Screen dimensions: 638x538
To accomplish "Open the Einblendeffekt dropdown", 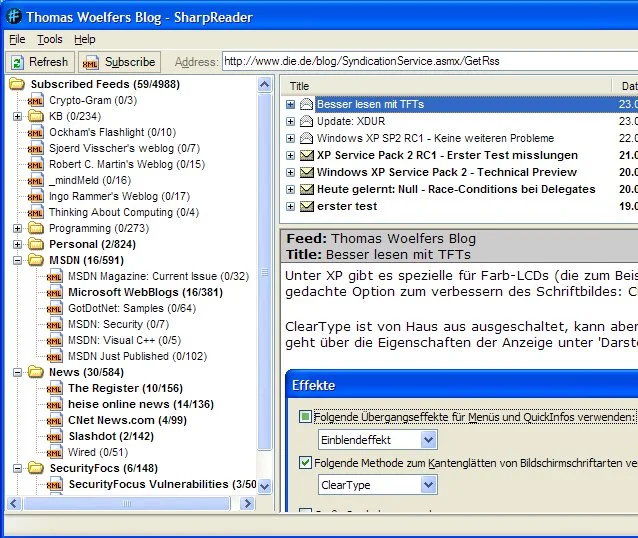I will [x=429, y=440].
